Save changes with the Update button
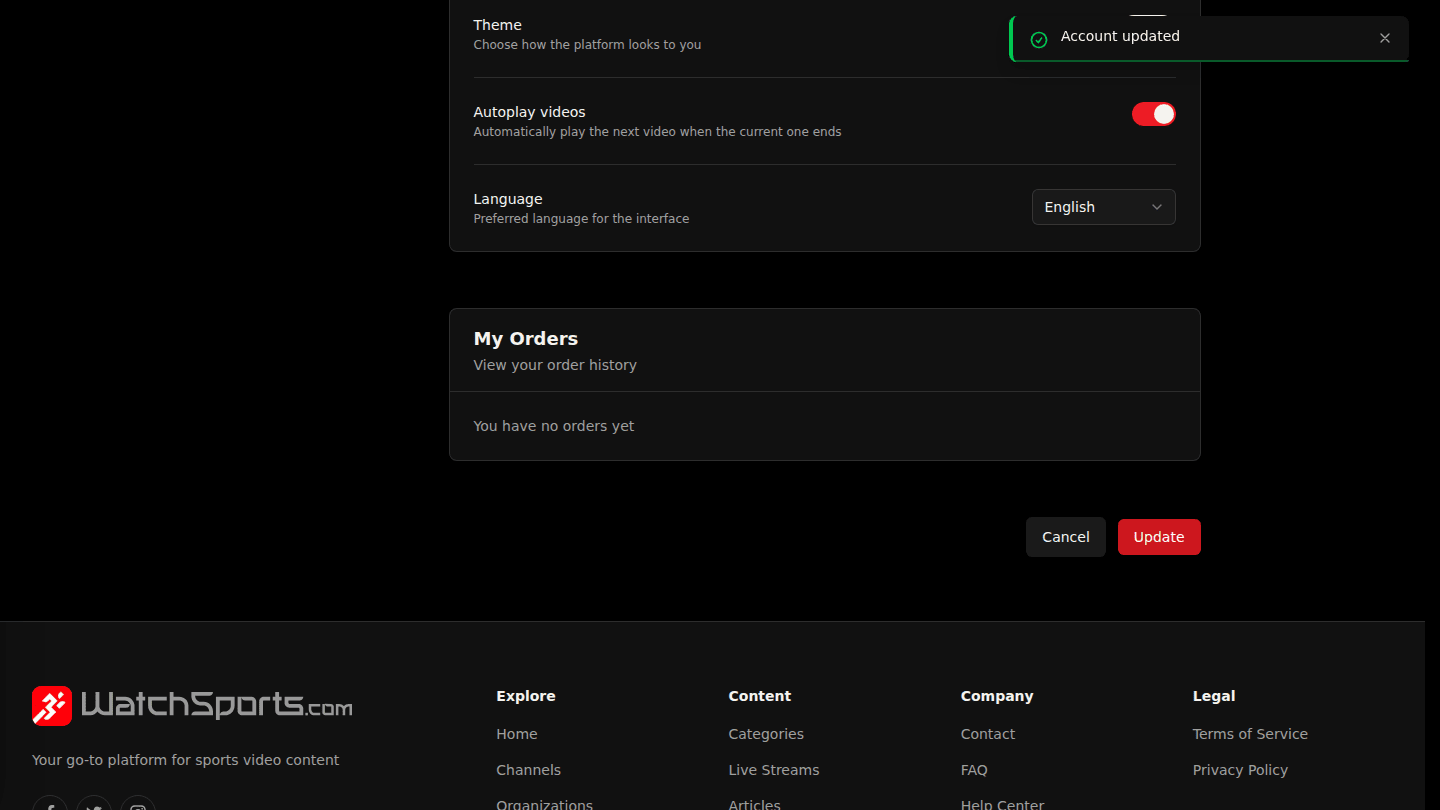 (1159, 537)
